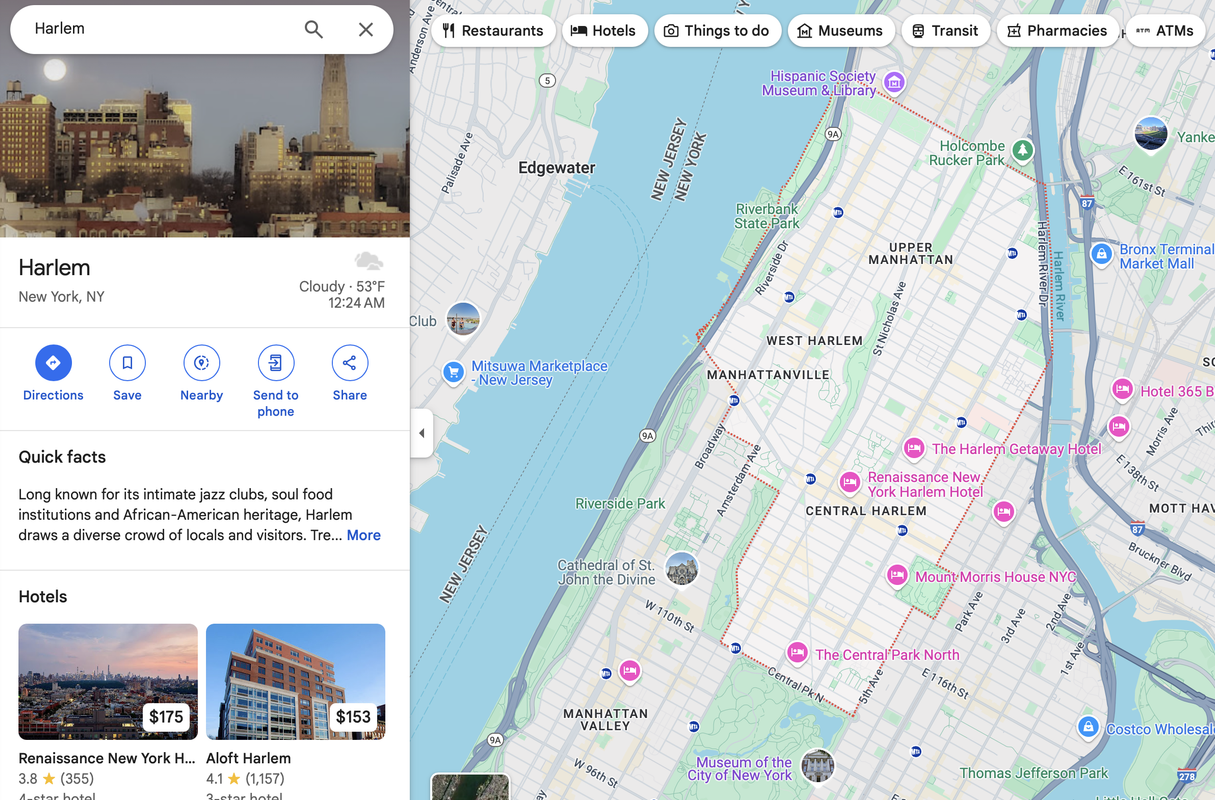Screen dimensions: 1215x800
Task: Select the Museums filter chip
Action: [x=840, y=30]
